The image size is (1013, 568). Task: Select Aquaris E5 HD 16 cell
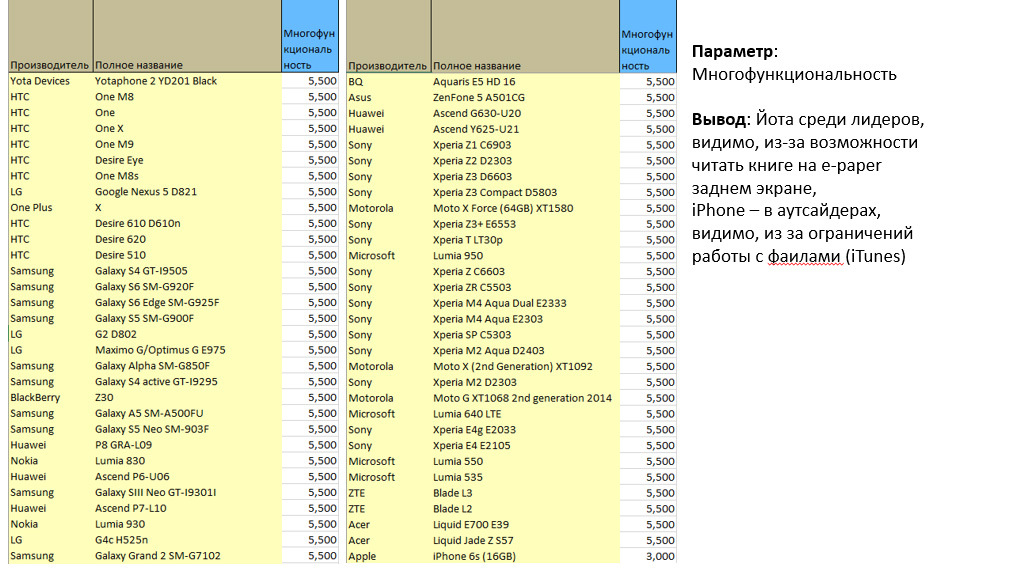[x=525, y=81]
